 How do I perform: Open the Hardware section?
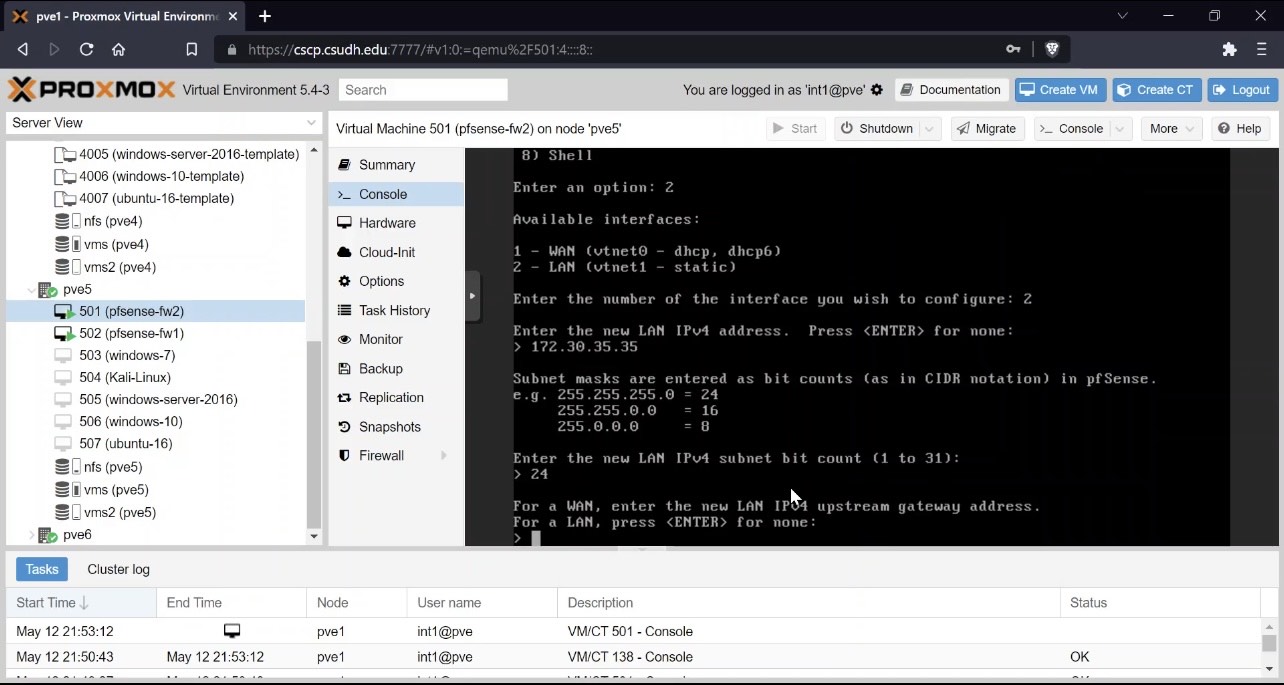pyautogui.click(x=396, y=223)
